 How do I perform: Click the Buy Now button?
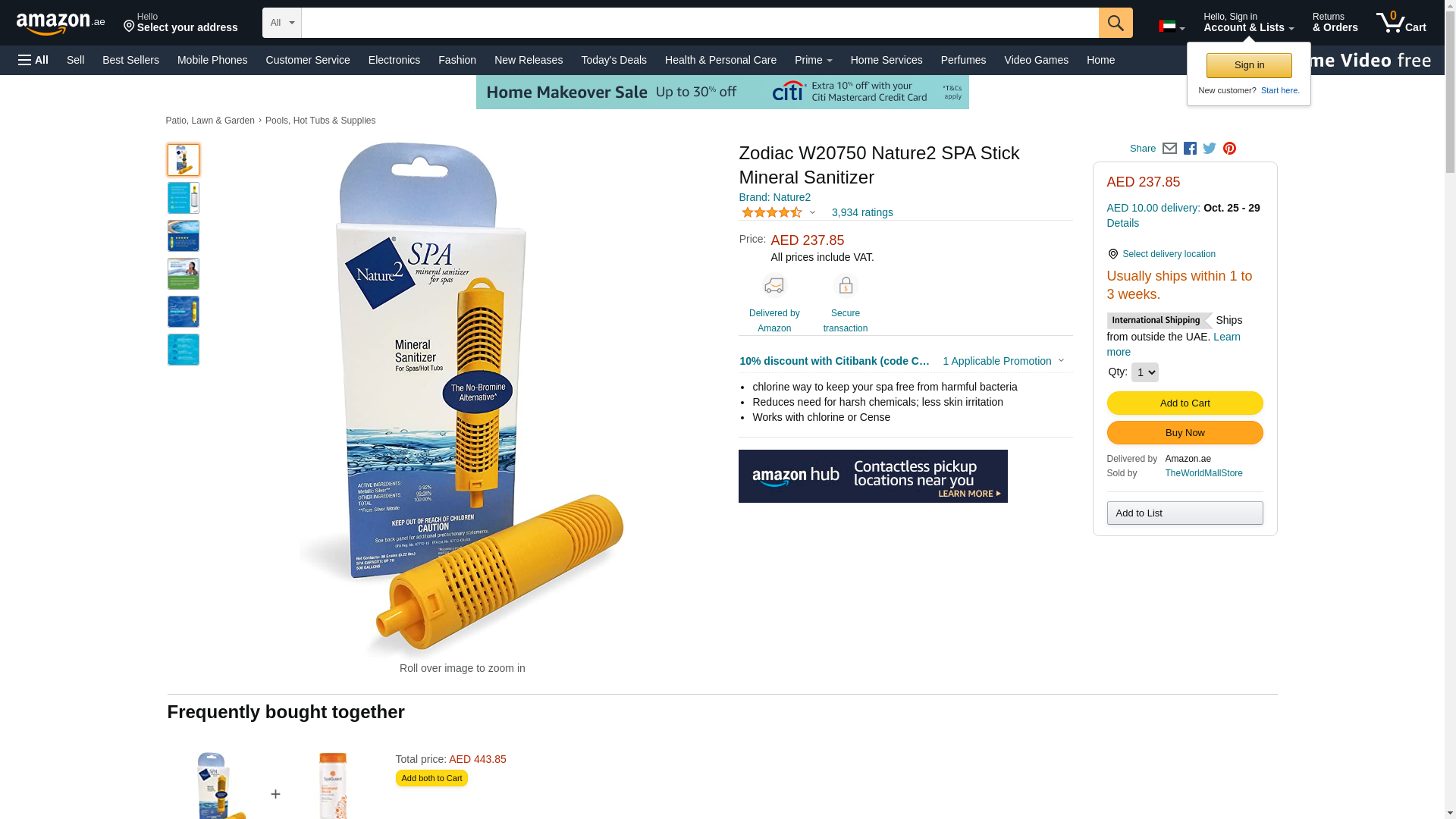[x=1185, y=432]
